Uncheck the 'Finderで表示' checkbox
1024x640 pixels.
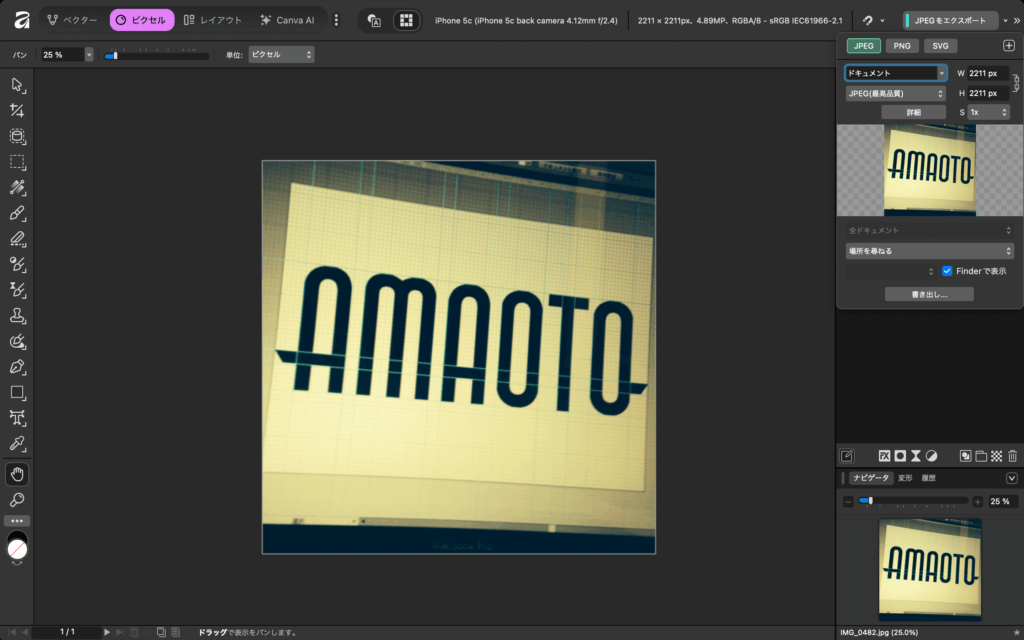point(946,271)
